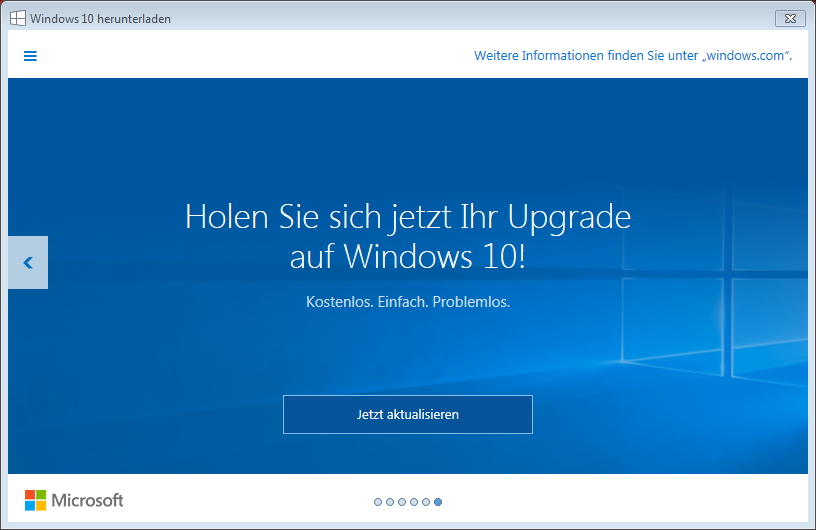Open the hamburger menu icon
816x530 pixels.
(x=30, y=56)
